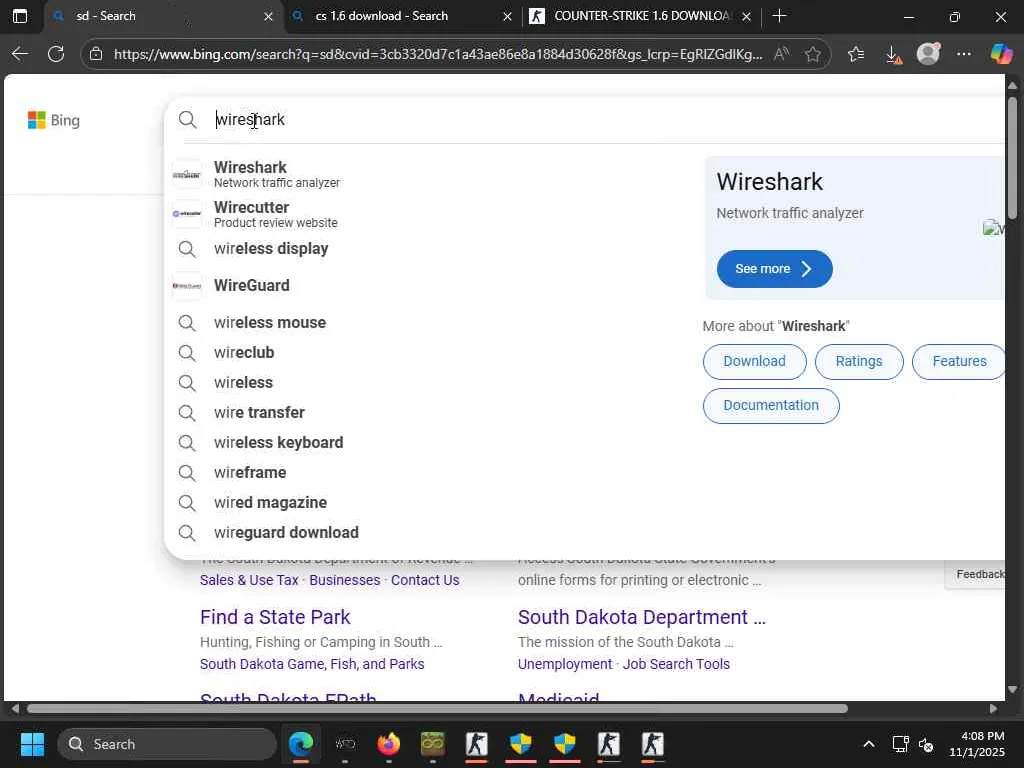Open the Favorites list icon
Image resolution: width=1024 pixels, height=768 pixels.
(x=856, y=54)
